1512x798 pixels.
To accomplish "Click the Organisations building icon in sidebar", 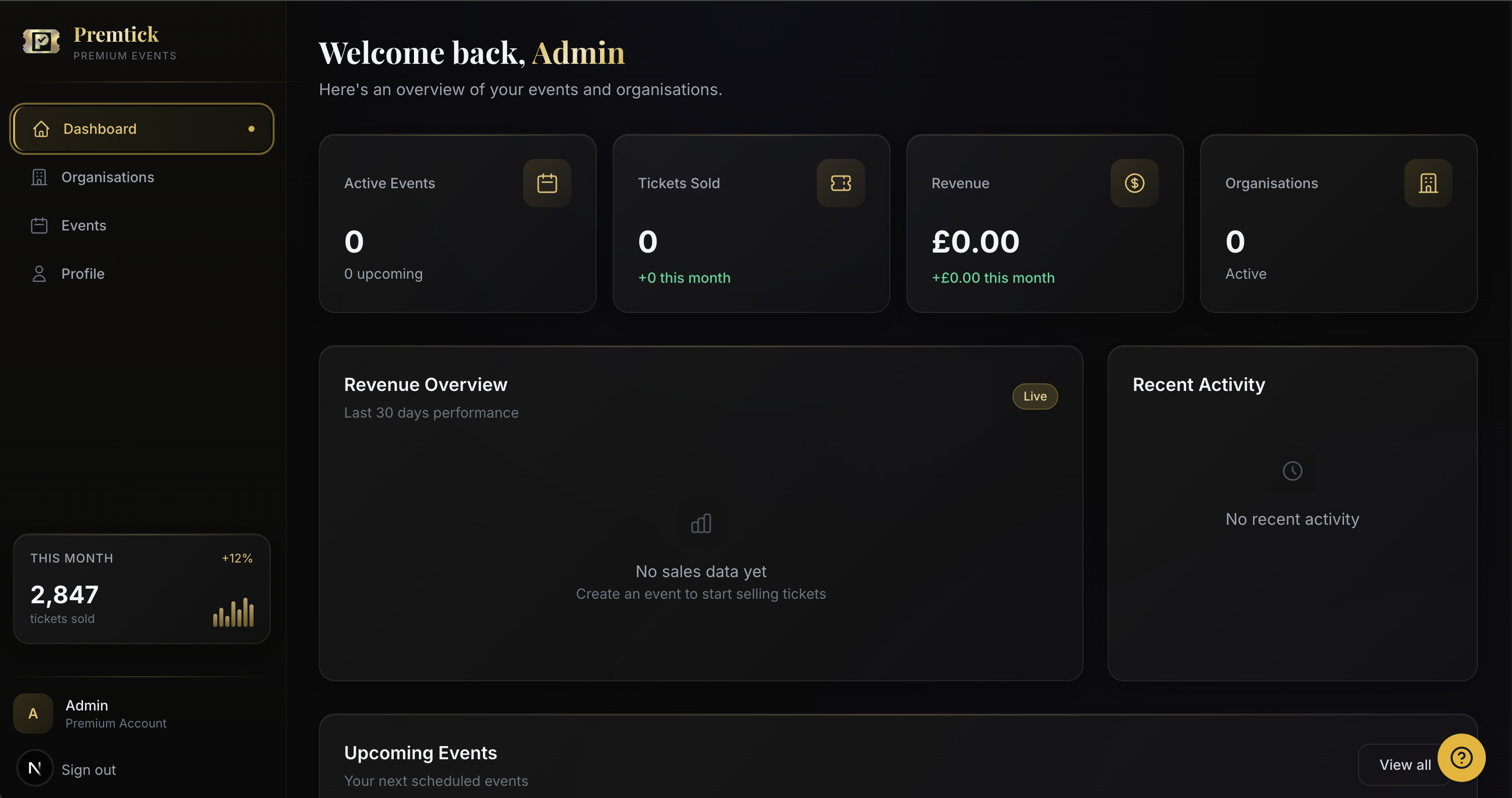I will point(39,177).
